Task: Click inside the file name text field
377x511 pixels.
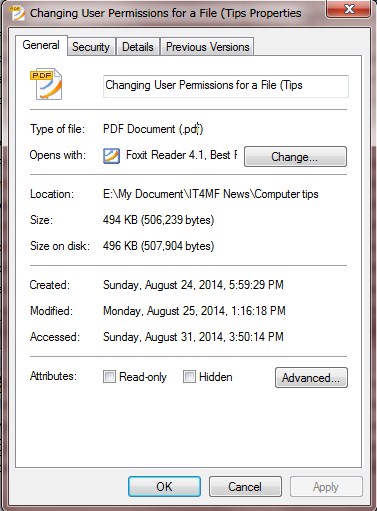Action: (x=226, y=86)
